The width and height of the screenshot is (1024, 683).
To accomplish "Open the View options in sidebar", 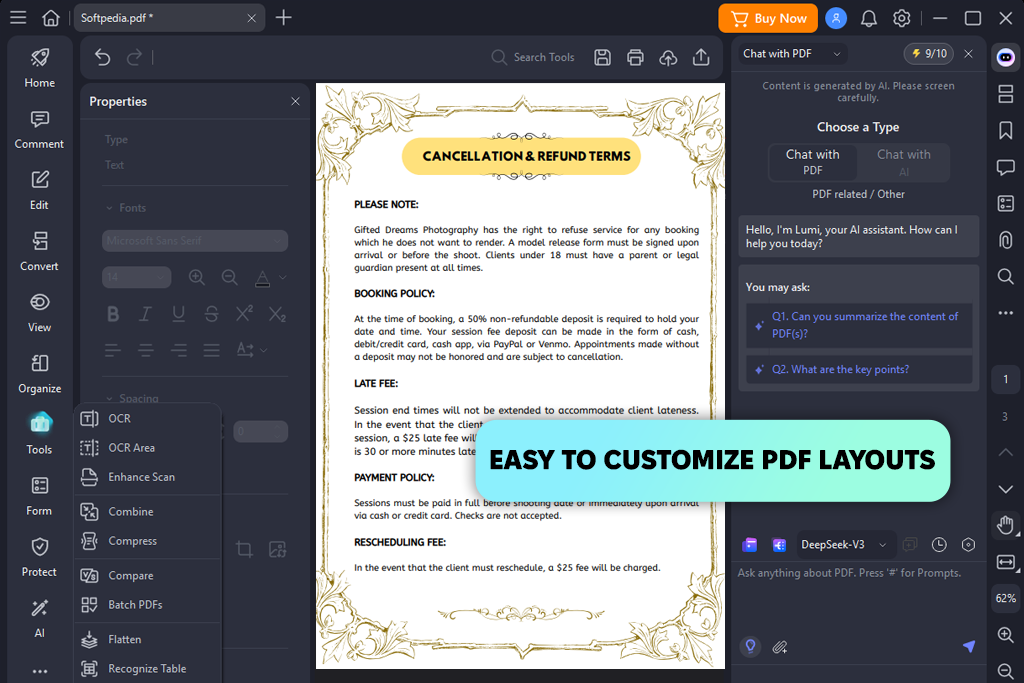I will coord(39,313).
